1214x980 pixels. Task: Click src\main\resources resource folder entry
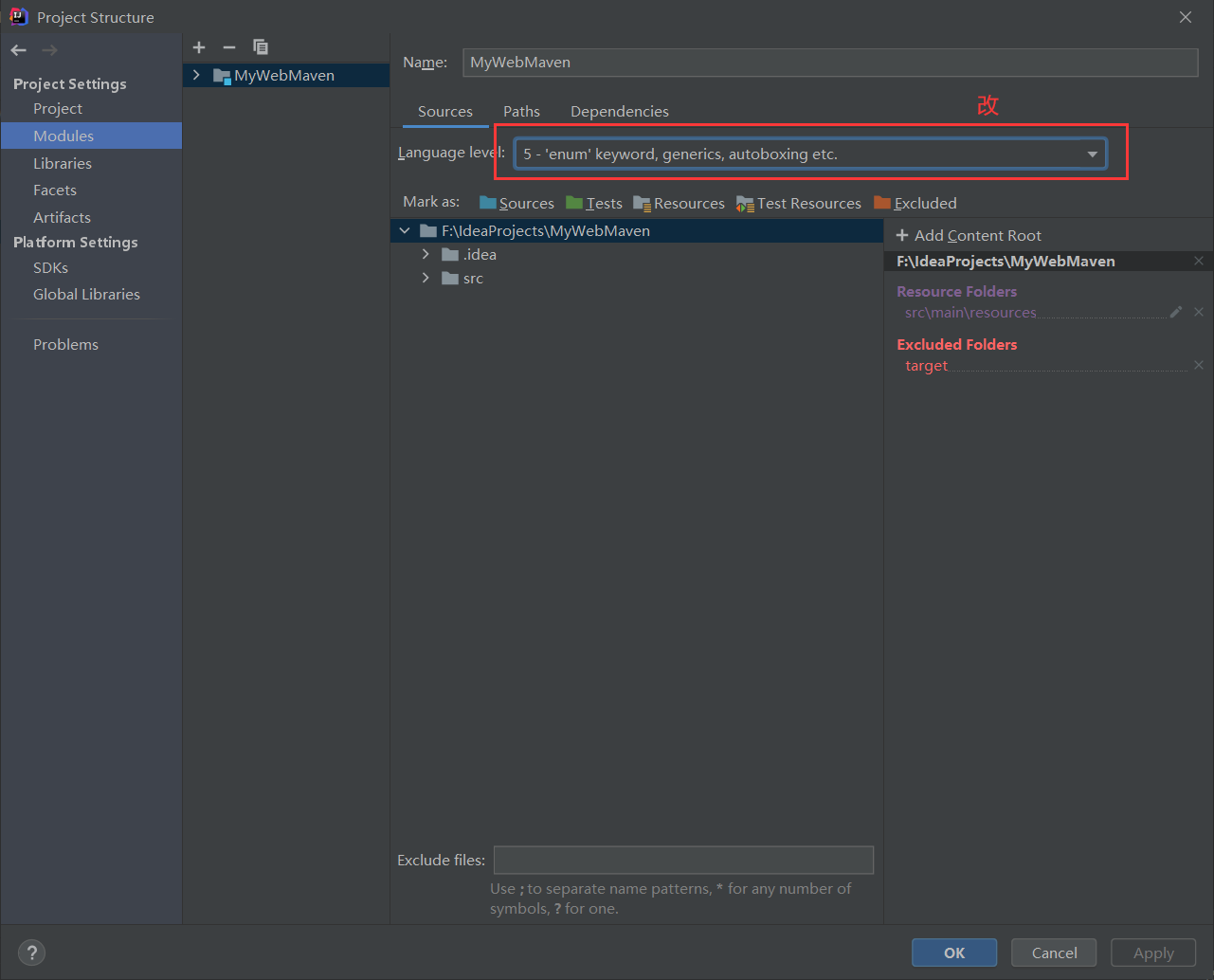point(970,312)
